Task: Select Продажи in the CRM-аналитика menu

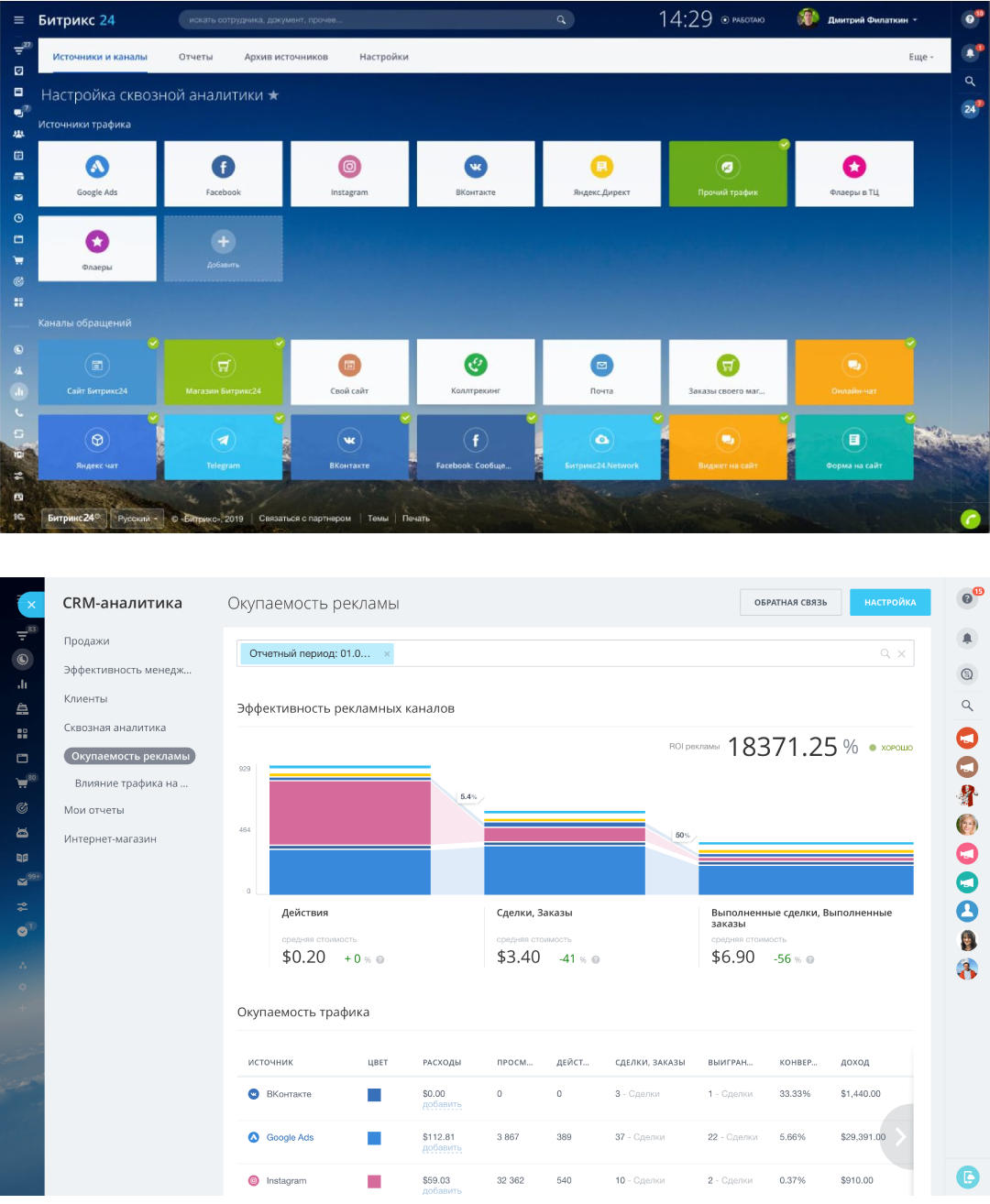Action: click(86, 641)
